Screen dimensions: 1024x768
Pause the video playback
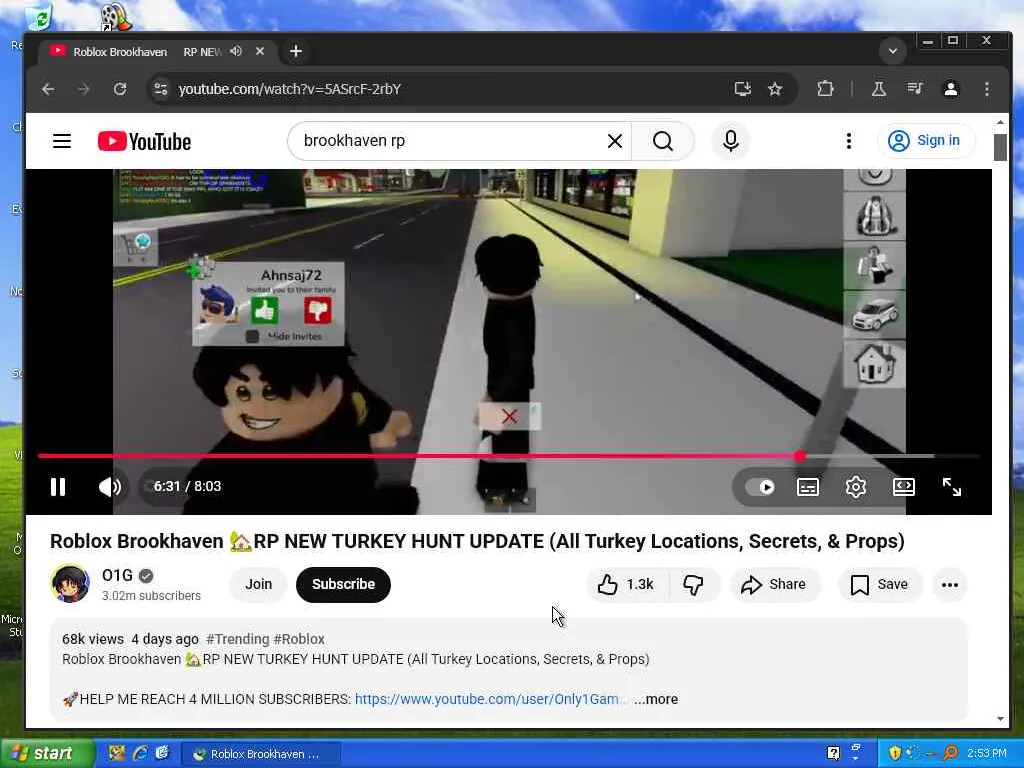(x=58, y=487)
